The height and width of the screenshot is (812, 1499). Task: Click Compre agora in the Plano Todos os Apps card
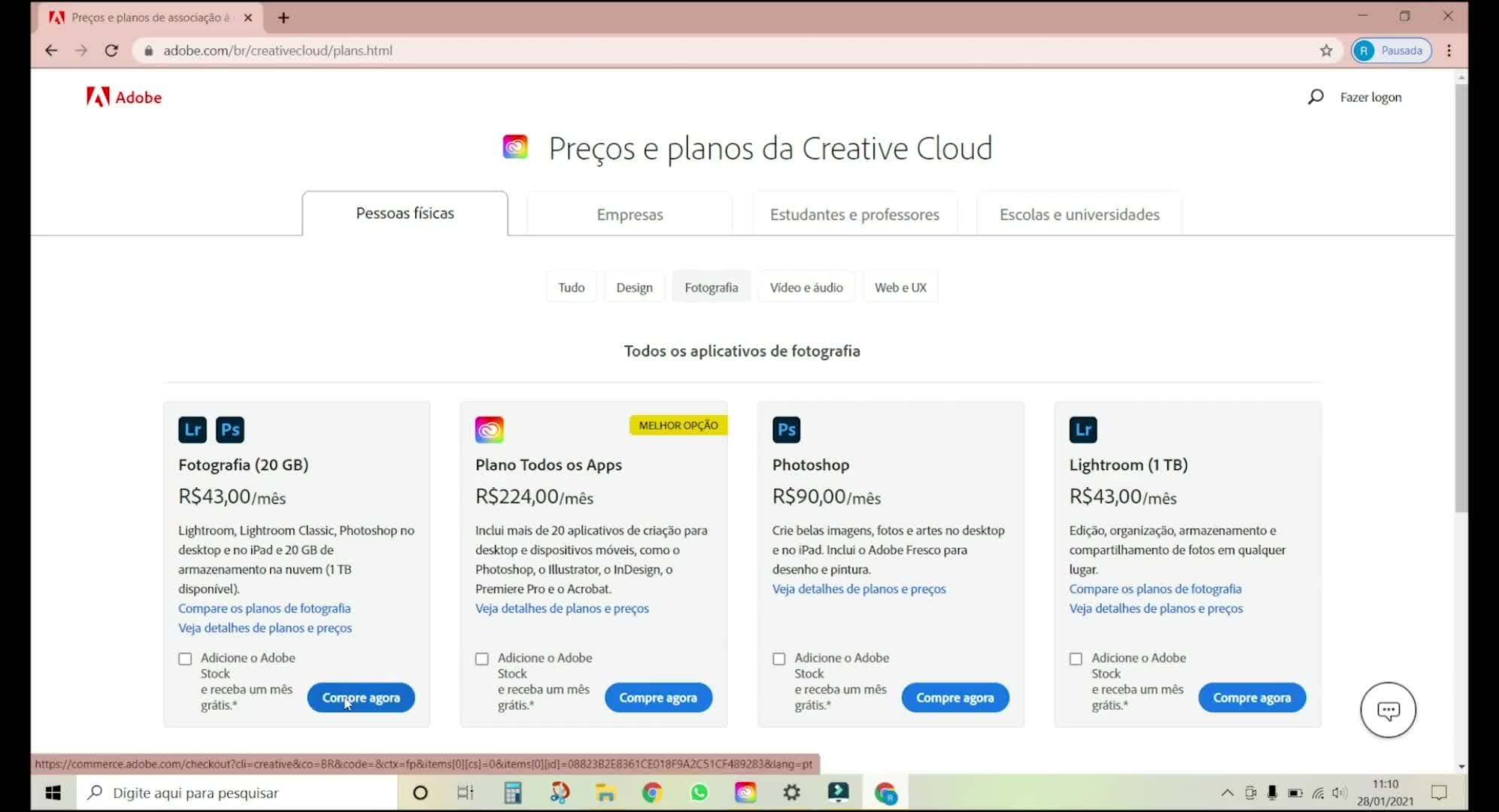pyautogui.click(x=658, y=698)
